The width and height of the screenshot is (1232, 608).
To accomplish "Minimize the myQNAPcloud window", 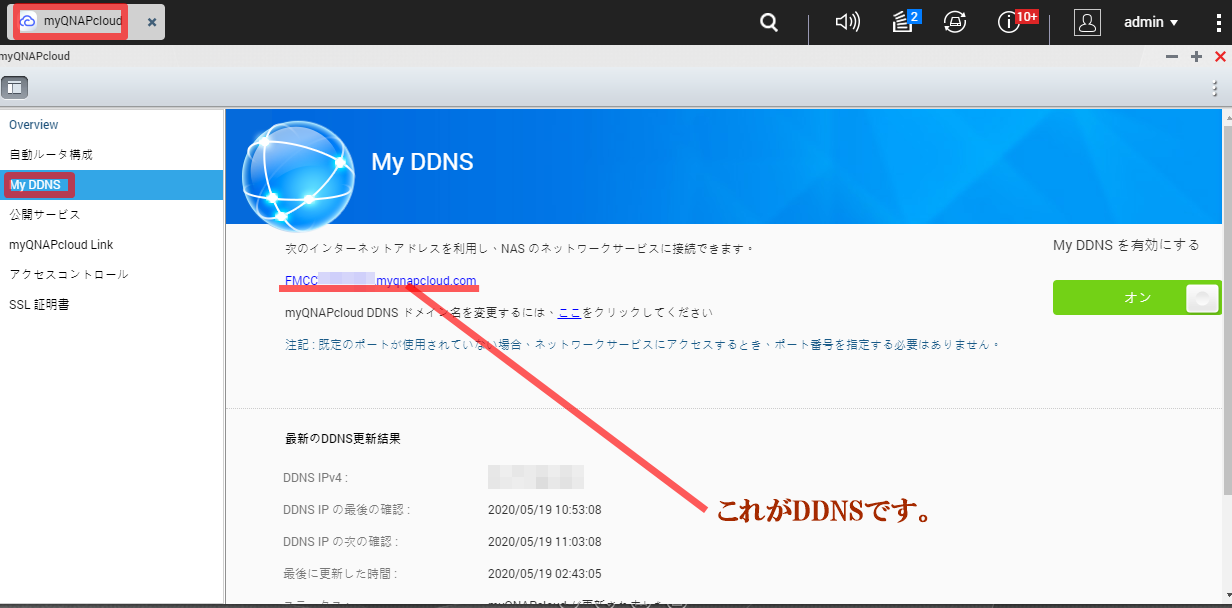I will click(x=1172, y=57).
